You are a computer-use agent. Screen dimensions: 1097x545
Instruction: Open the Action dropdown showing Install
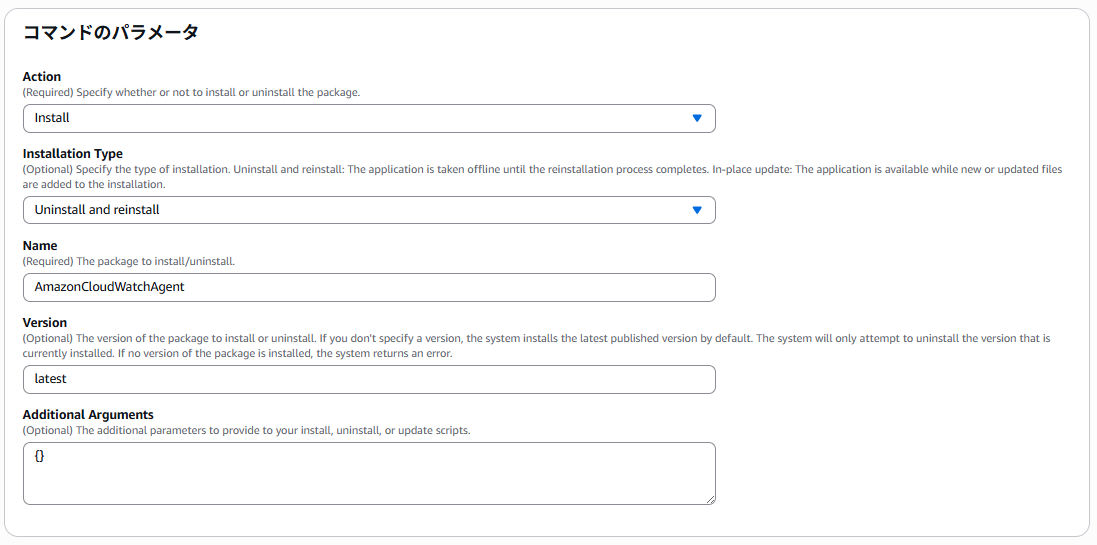369,118
